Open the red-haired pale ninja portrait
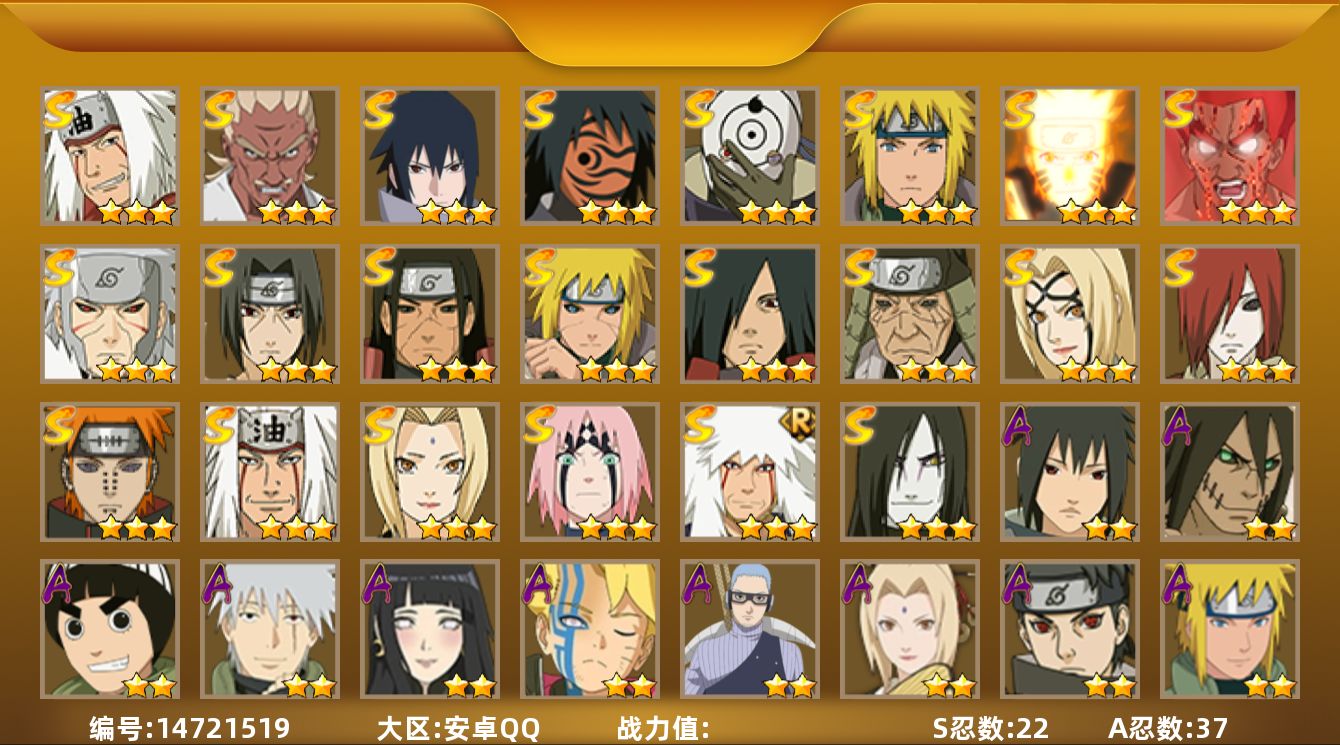Viewport: 1340px width, 745px height. pyautogui.click(x=1230, y=314)
